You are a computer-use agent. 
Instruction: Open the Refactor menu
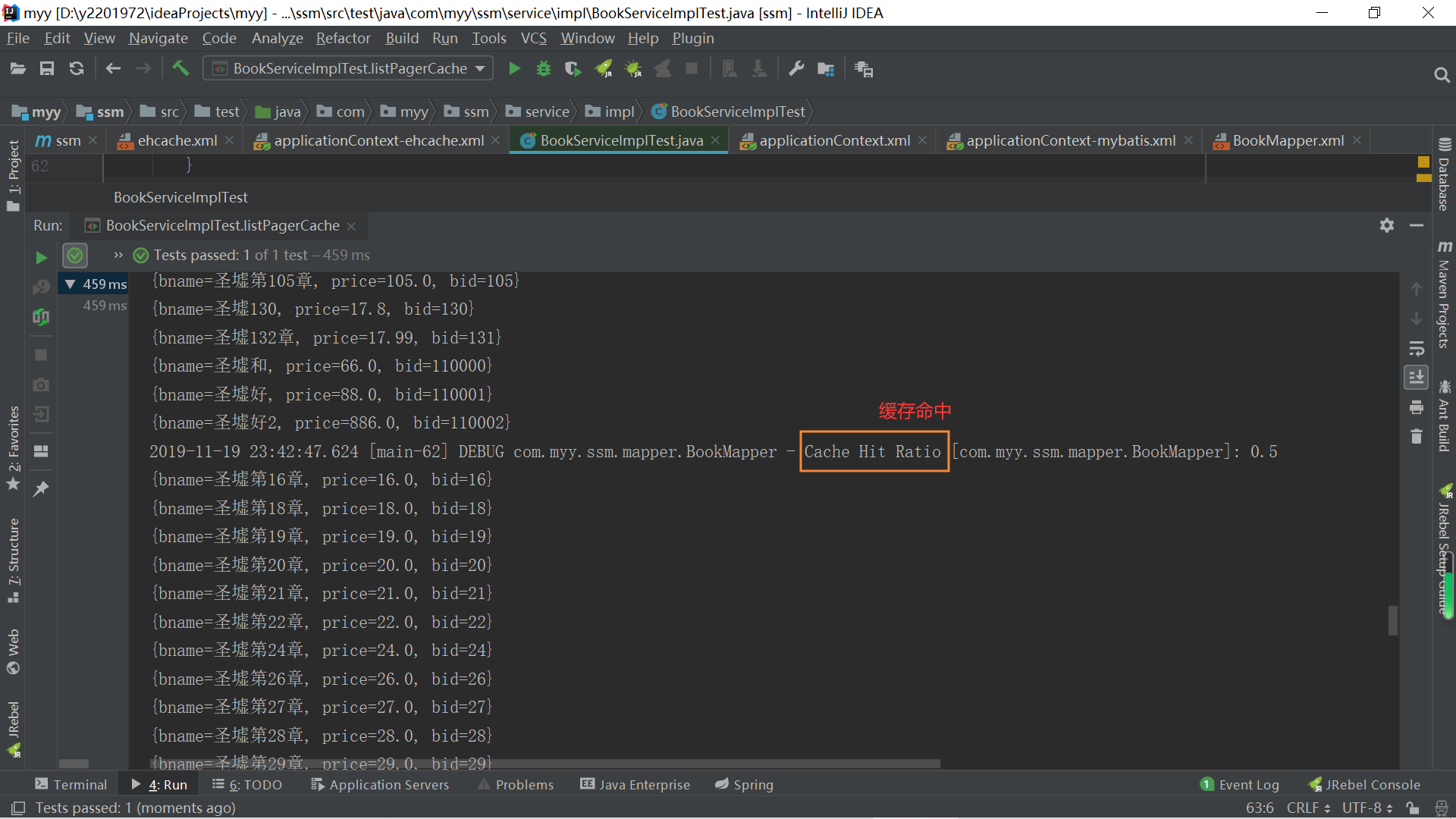pyautogui.click(x=343, y=38)
